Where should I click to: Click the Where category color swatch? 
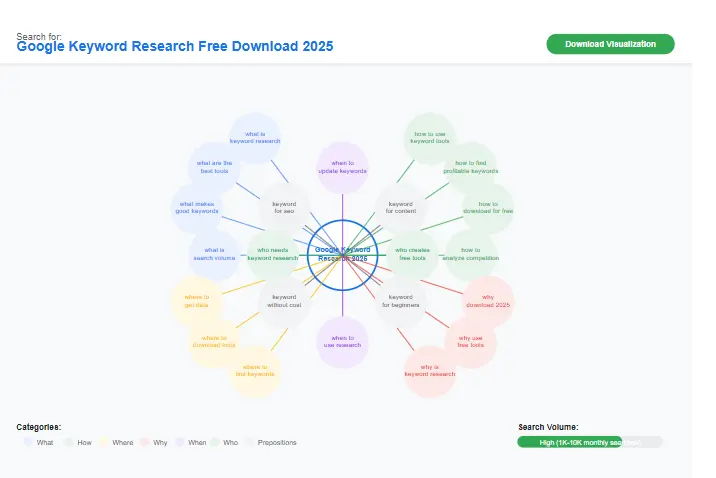coord(105,442)
